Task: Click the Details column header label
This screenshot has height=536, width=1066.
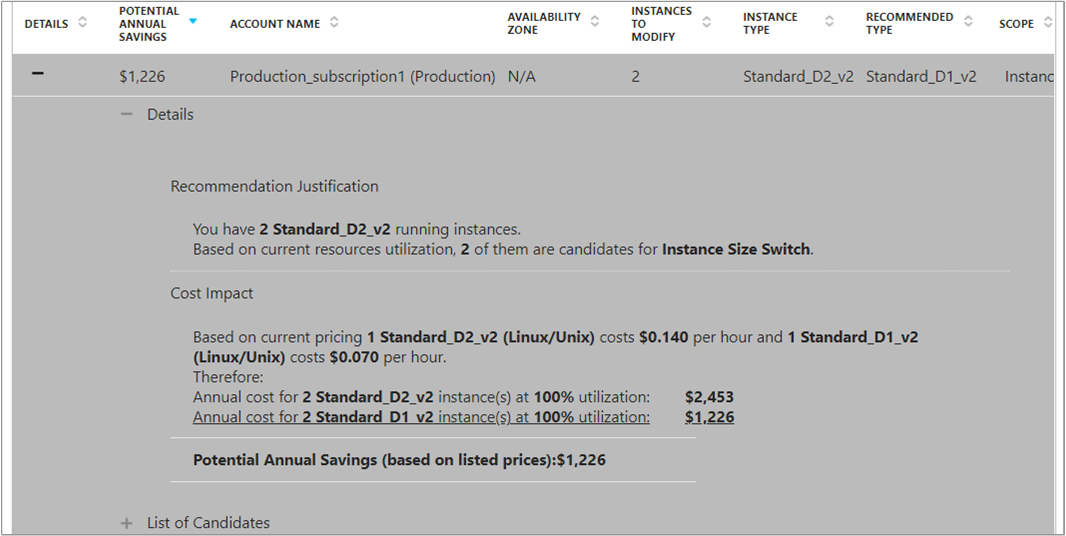Action: point(46,24)
